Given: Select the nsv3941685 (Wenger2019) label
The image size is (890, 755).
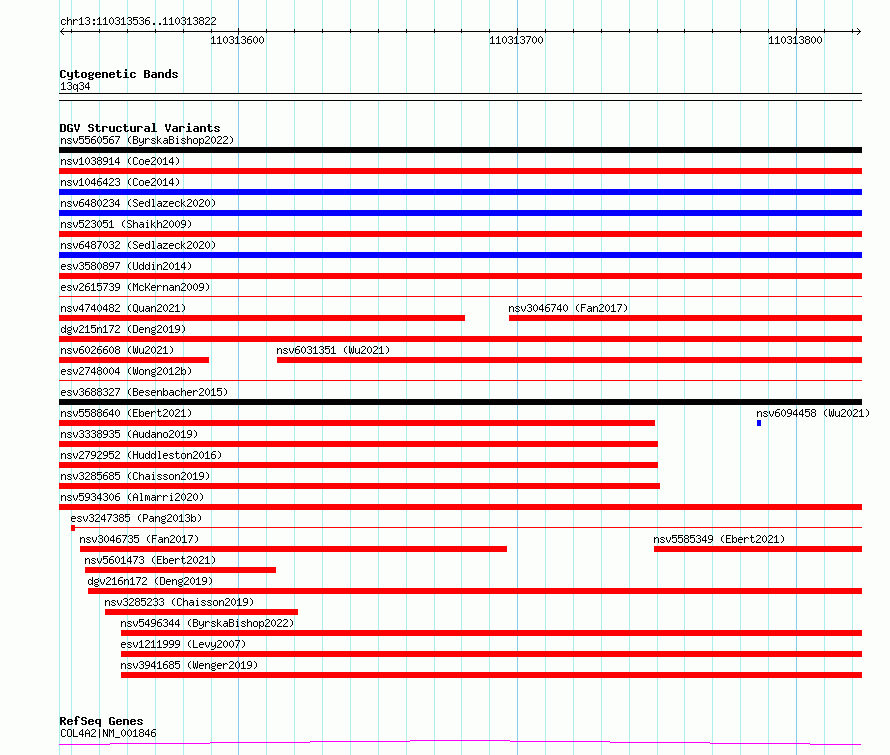Looking at the screenshot, I should (189, 665).
